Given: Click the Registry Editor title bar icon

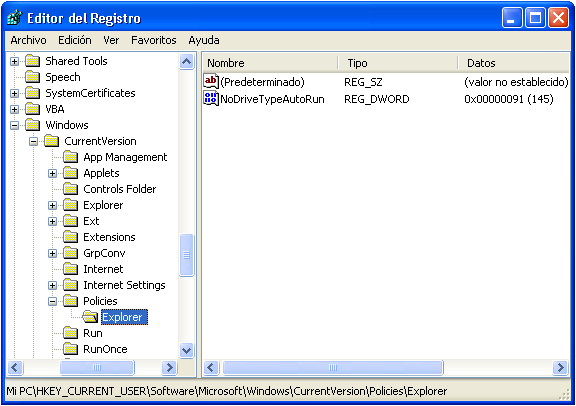Looking at the screenshot, I should tap(15, 18).
